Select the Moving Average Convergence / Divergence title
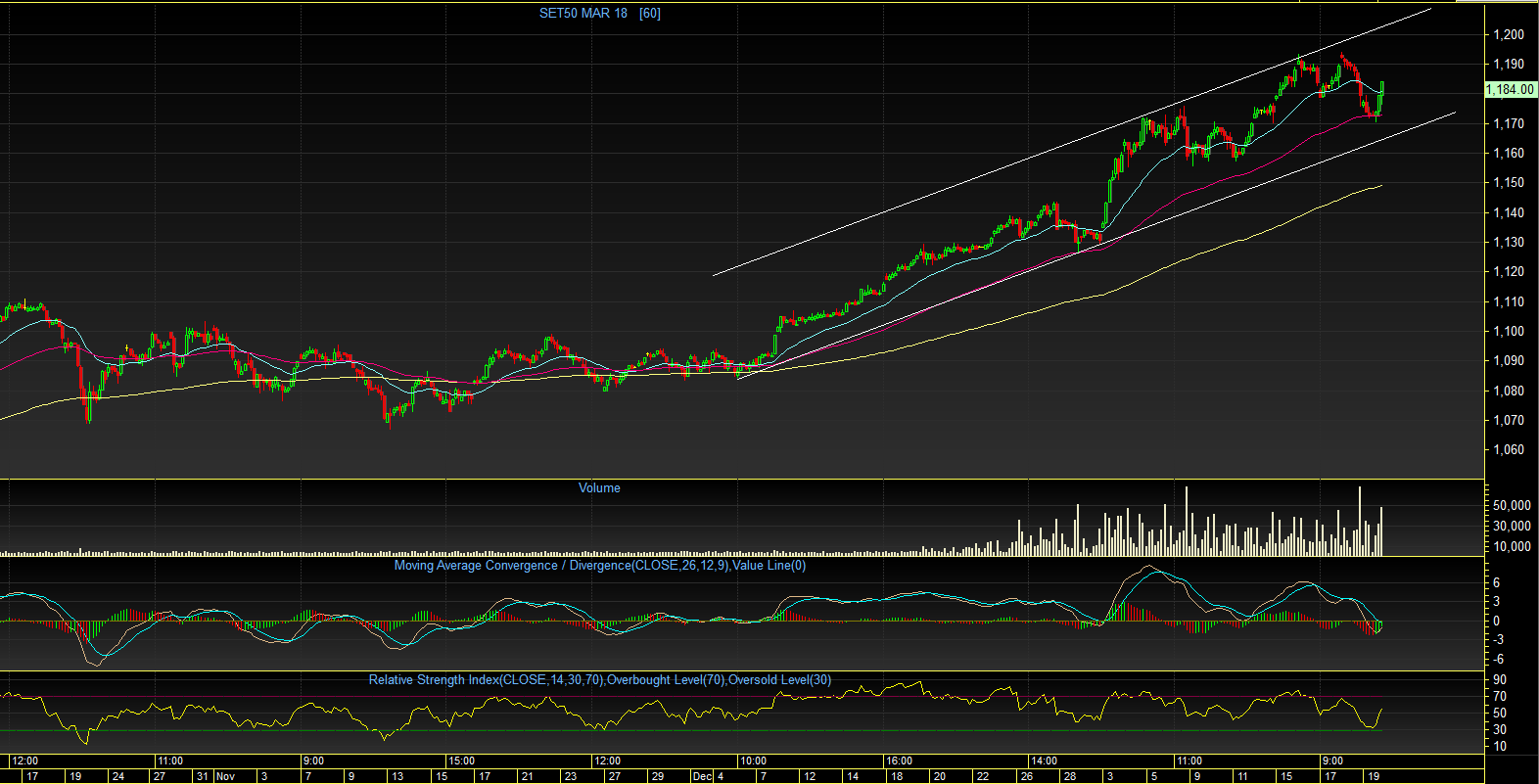The width and height of the screenshot is (1539, 784). tap(600, 565)
